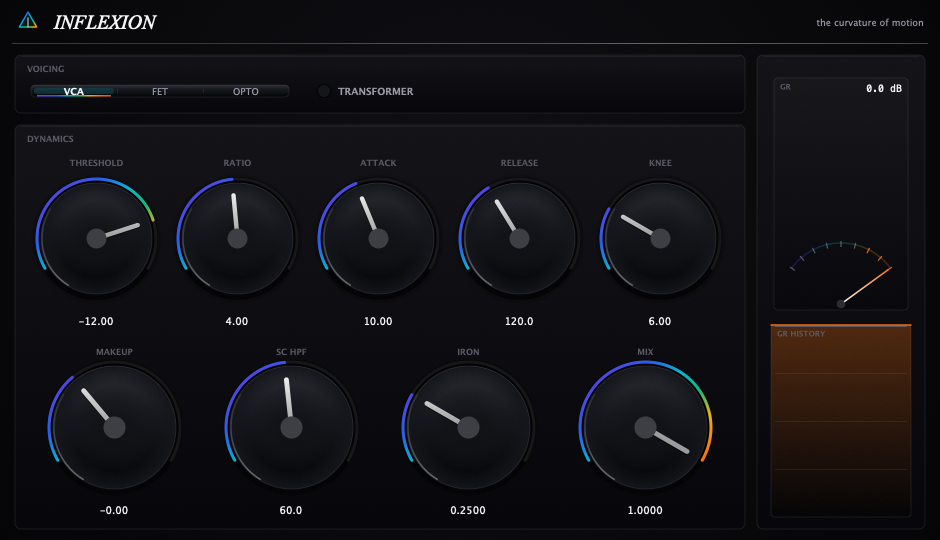Enable the Transformer toggle
Image resolution: width=940 pixels, height=540 pixels.
[324, 91]
